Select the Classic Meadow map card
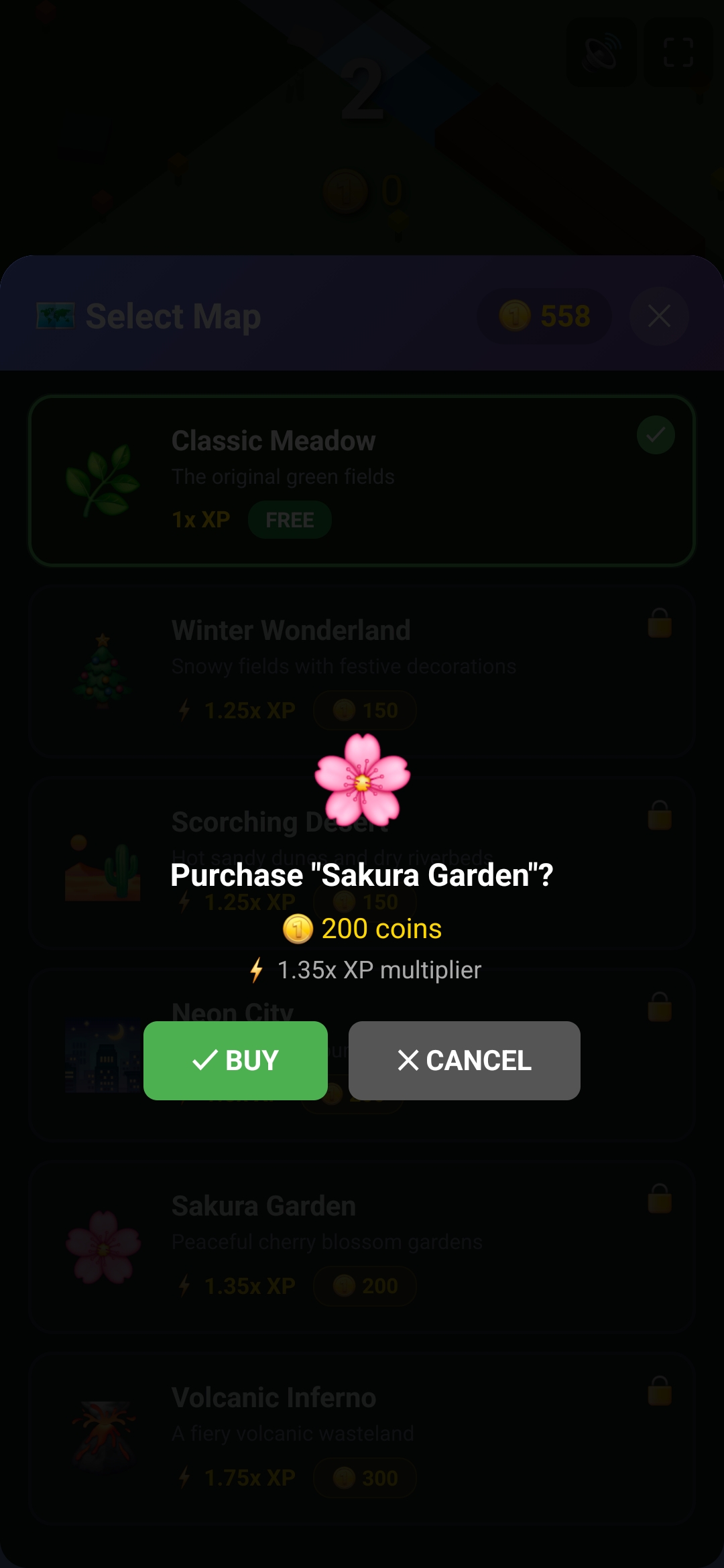724x1568 pixels. [362, 480]
